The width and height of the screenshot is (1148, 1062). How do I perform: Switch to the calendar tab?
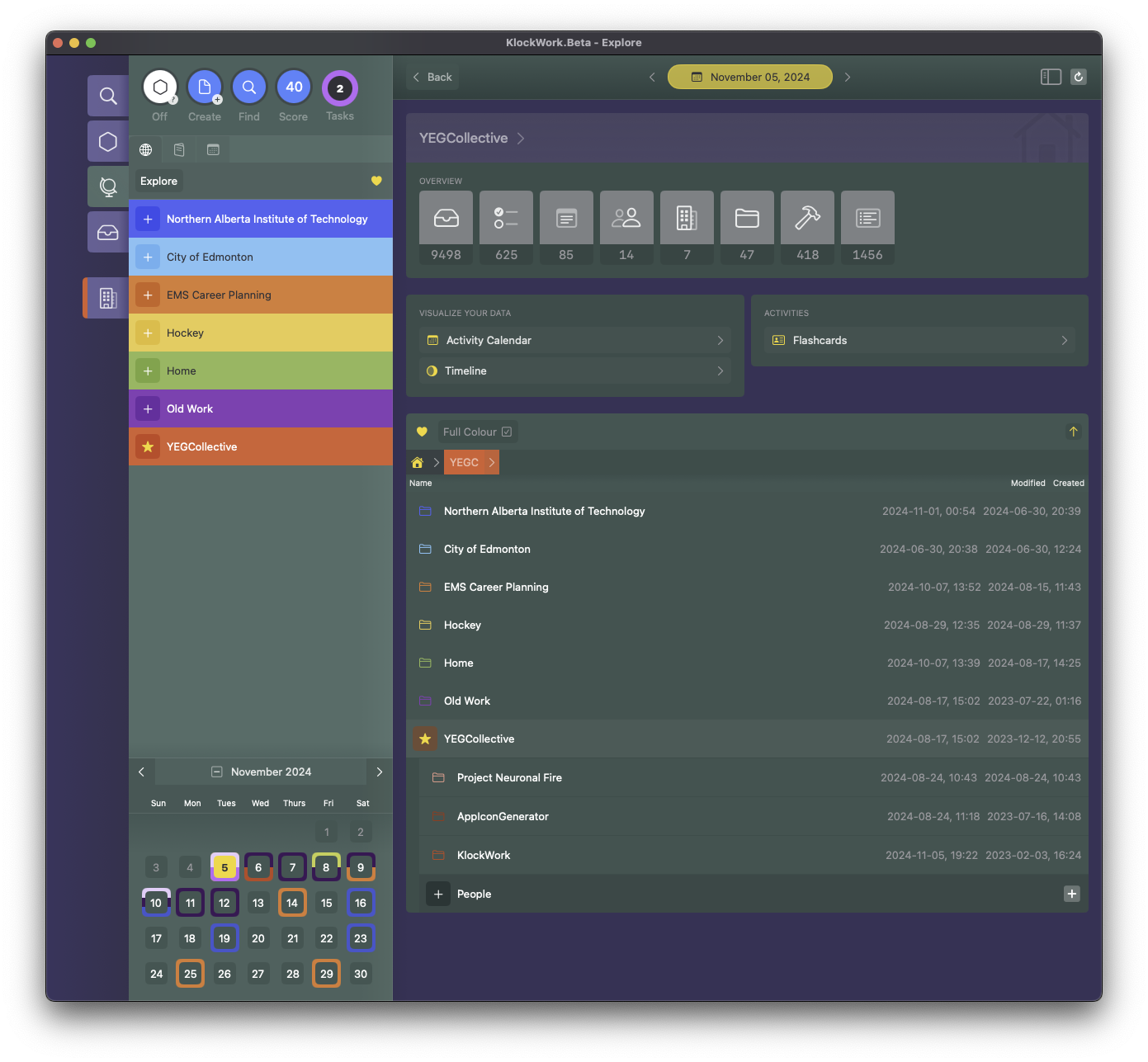point(213,149)
